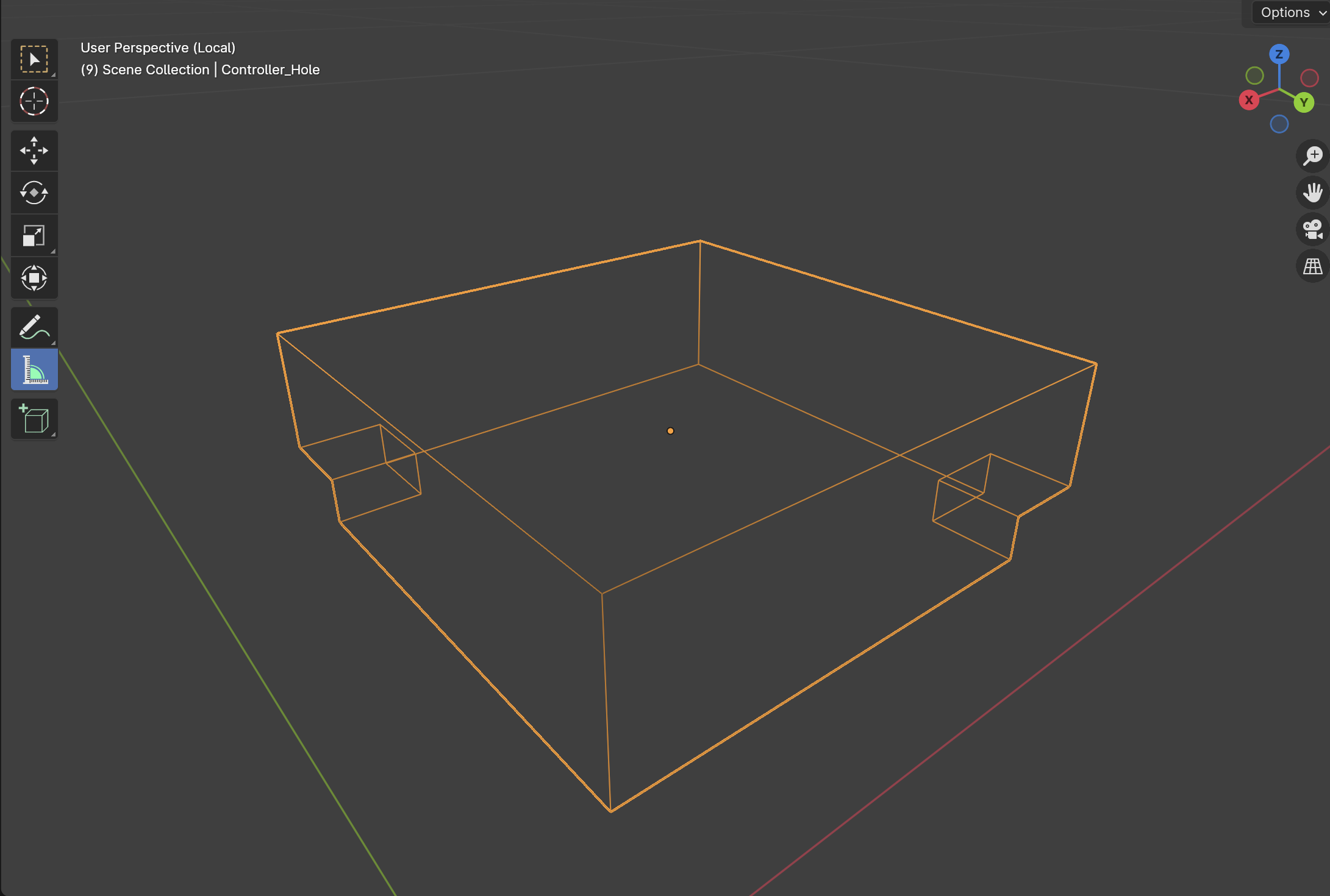Screen dimensions: 1330x896
Task: Click the green Y axis gizmo handle
Action: [1304, 102]
